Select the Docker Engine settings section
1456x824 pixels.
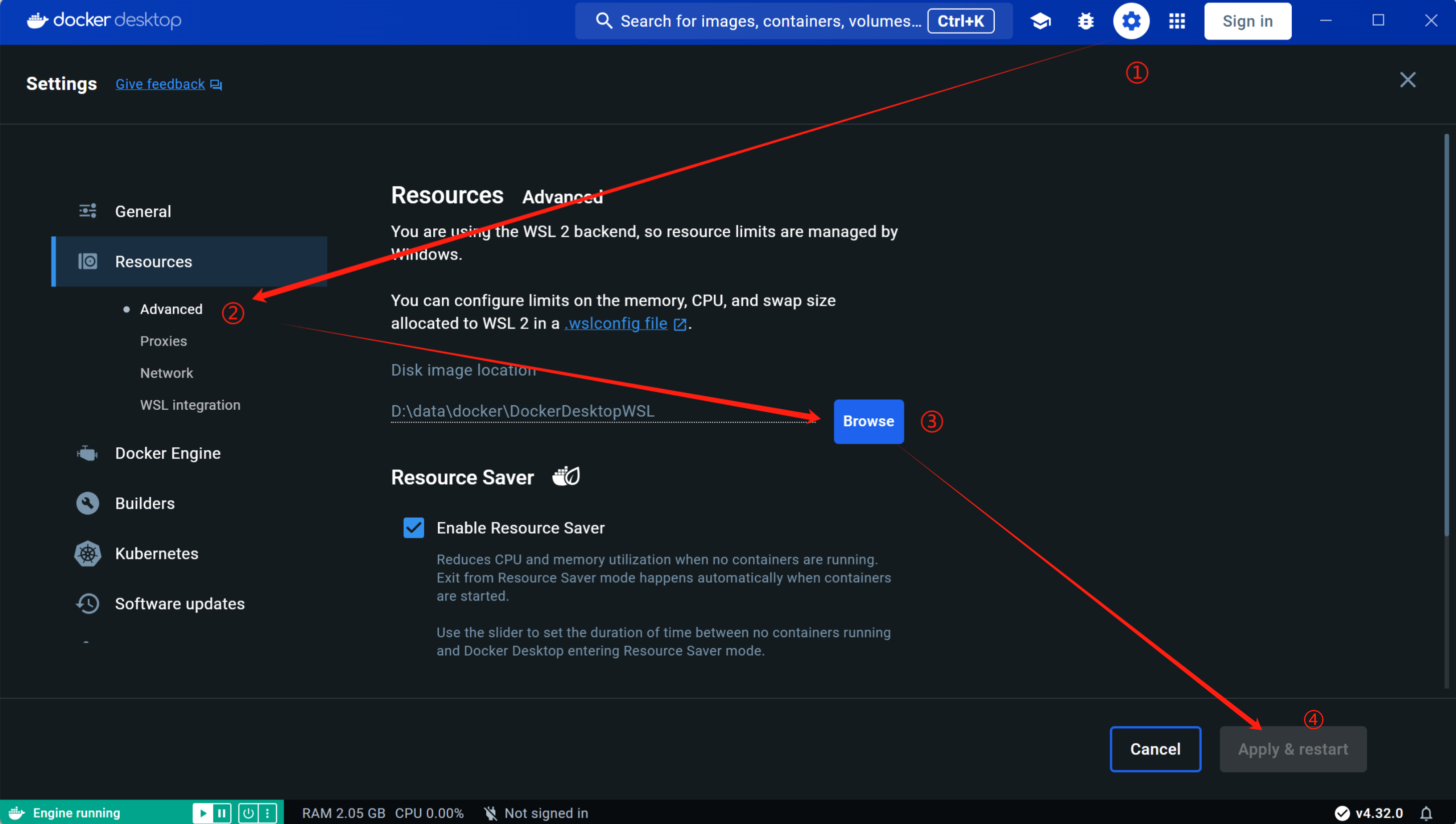[167, 453]
